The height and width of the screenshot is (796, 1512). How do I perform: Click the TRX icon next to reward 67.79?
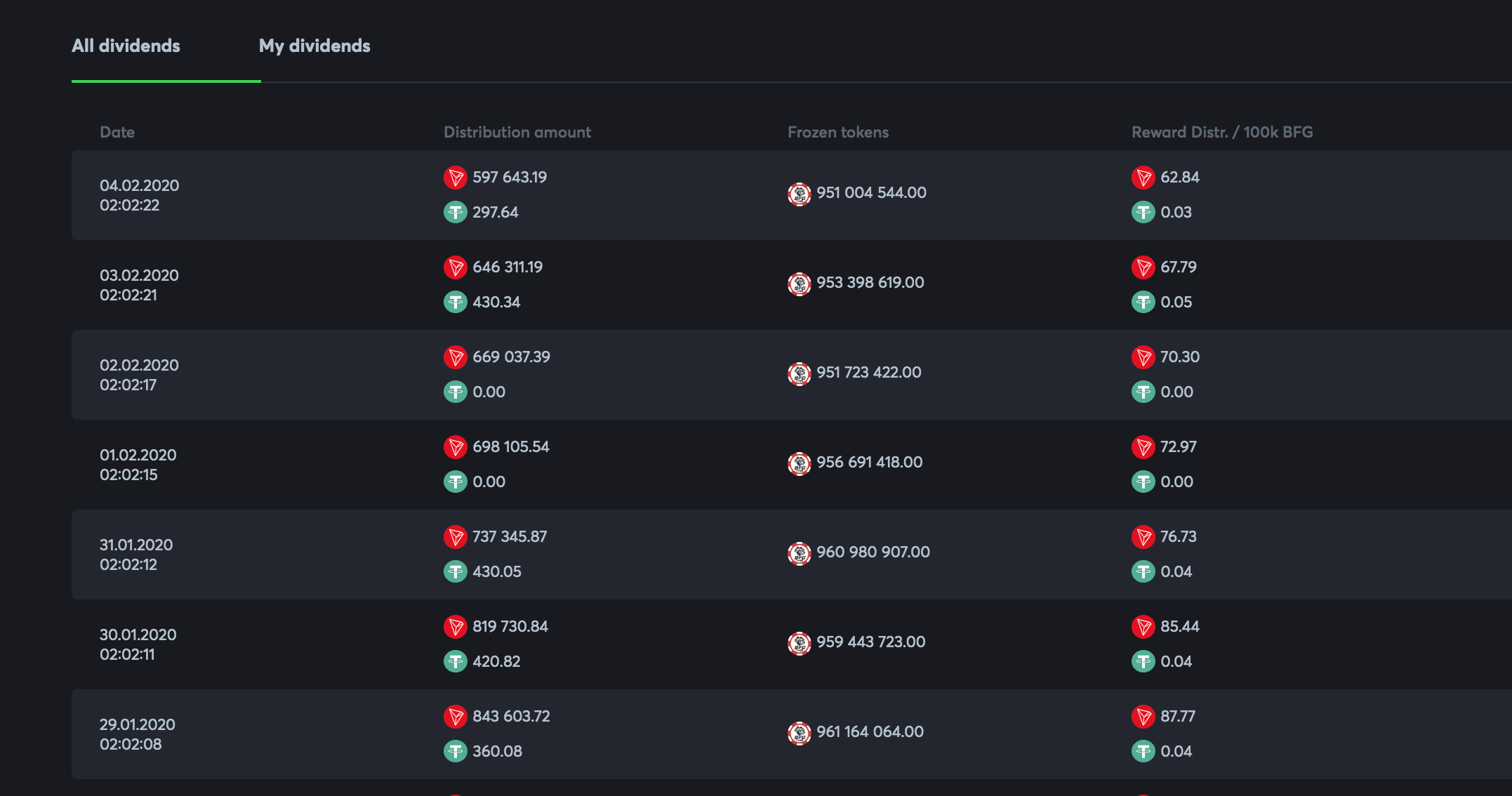pos(1143,267)
